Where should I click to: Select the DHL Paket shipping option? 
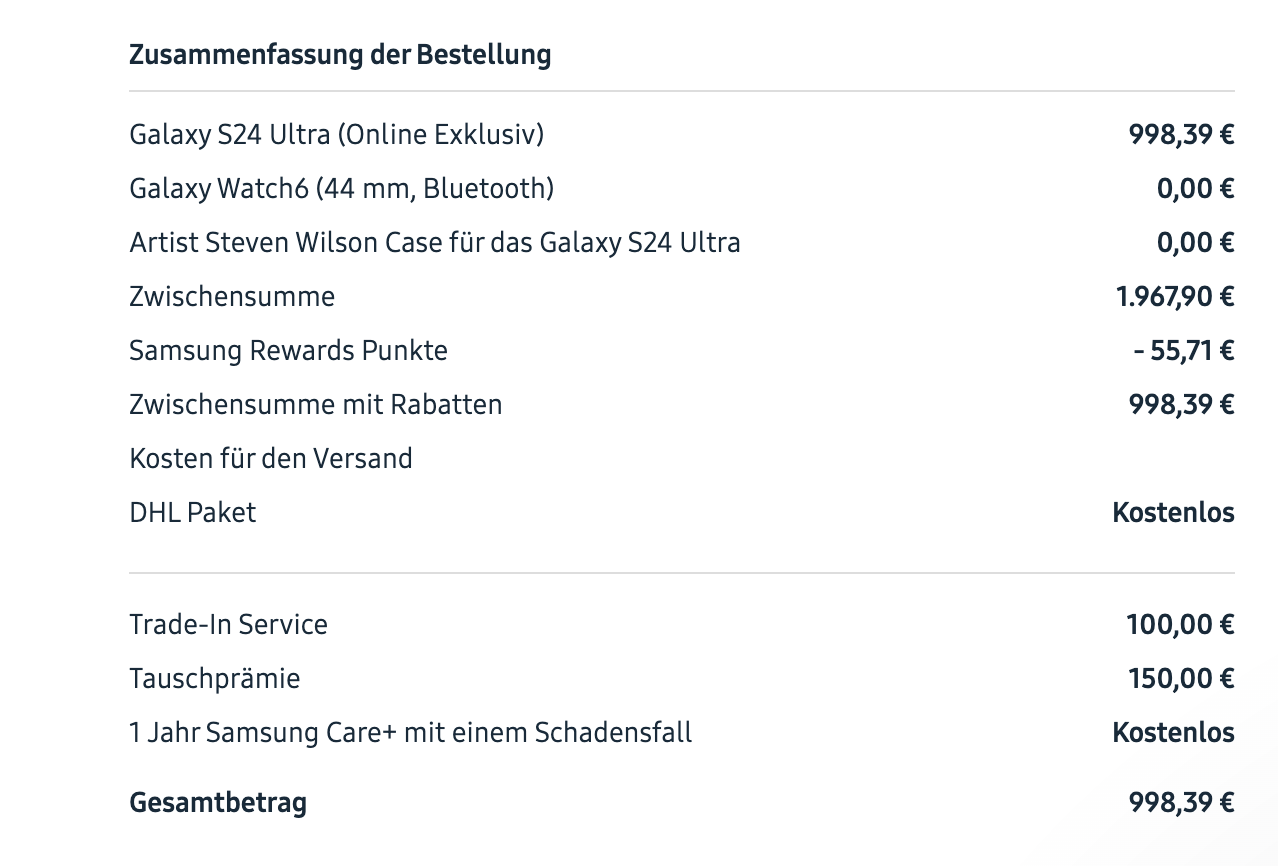[193, 512]
